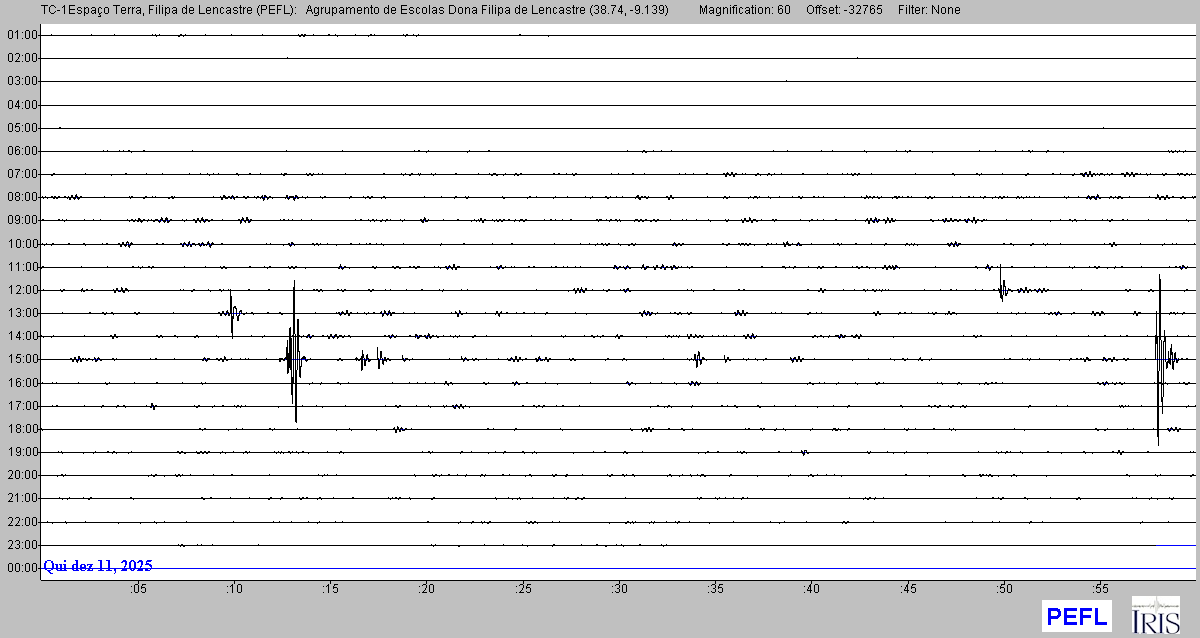This screenshot has height=638, width=1200.
Task: Click the large seismic spike near minute :58
Action: tap(1160, 358)
